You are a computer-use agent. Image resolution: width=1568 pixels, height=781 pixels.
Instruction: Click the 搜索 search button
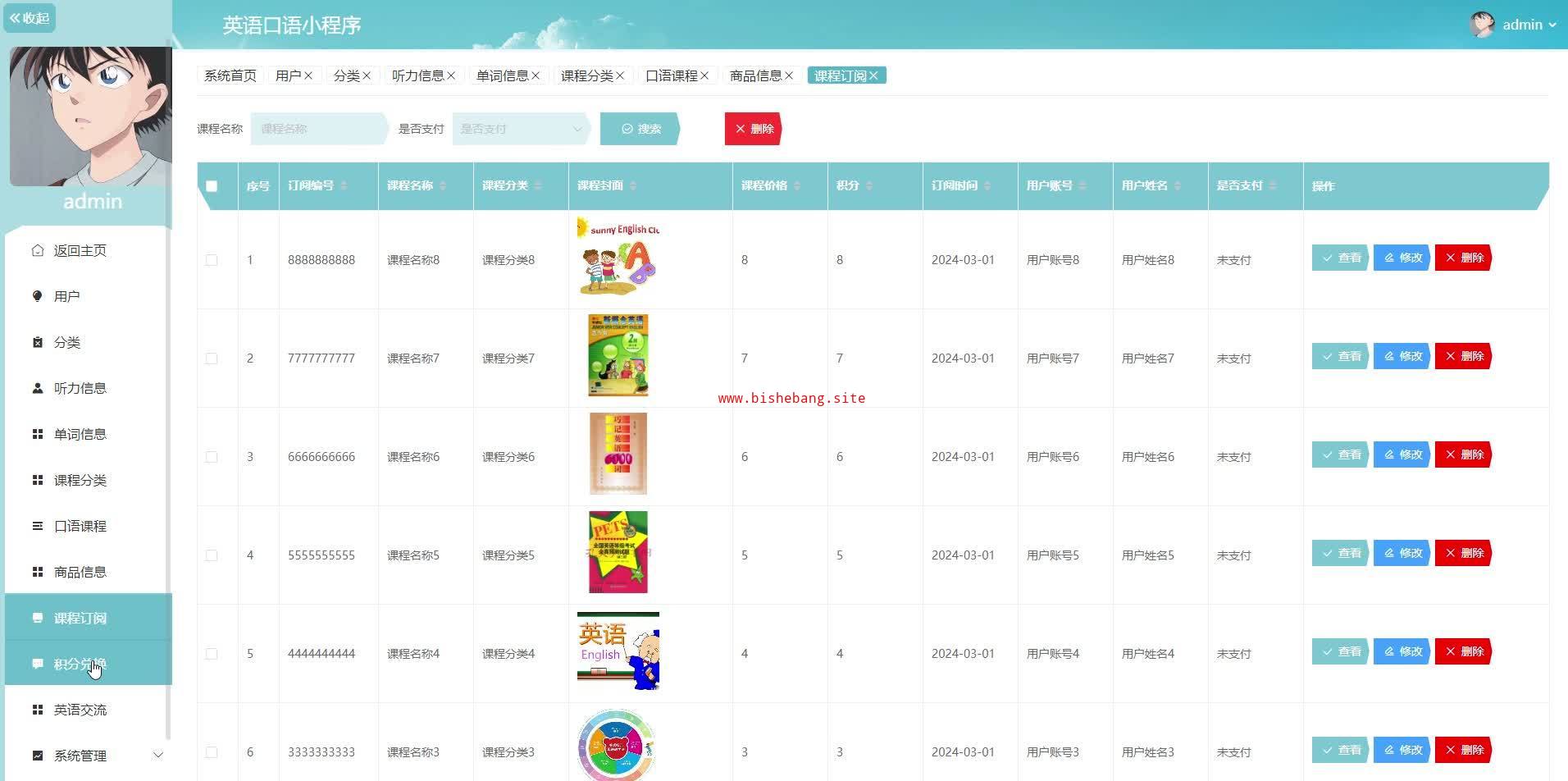[x=640, y=129]
